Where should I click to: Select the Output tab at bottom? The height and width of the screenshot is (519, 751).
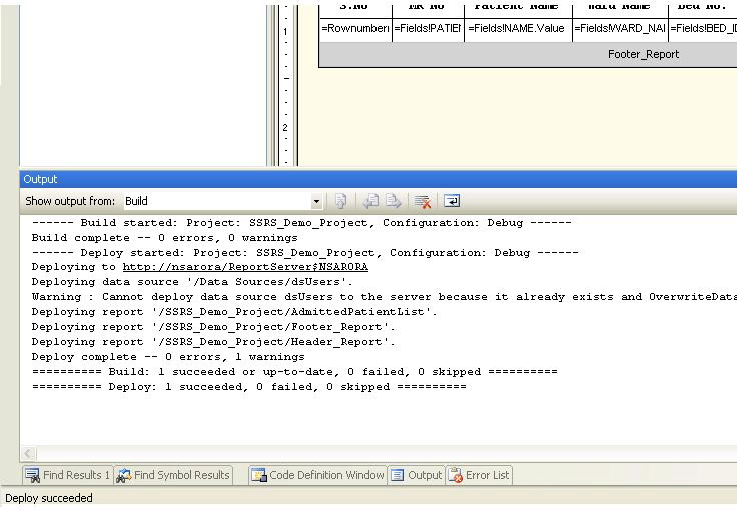tap(417, 475)
